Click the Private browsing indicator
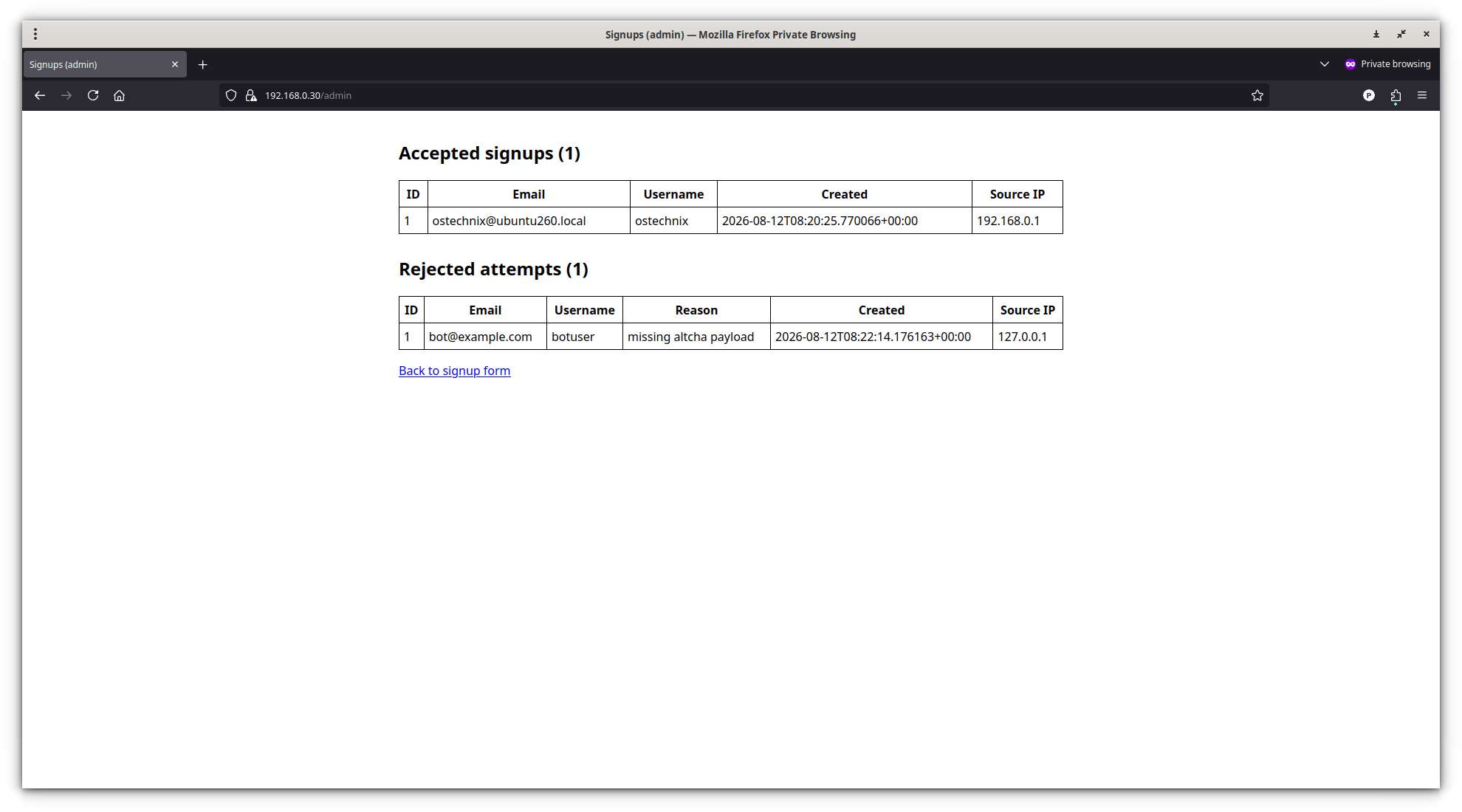 [x=1387, y=64]
